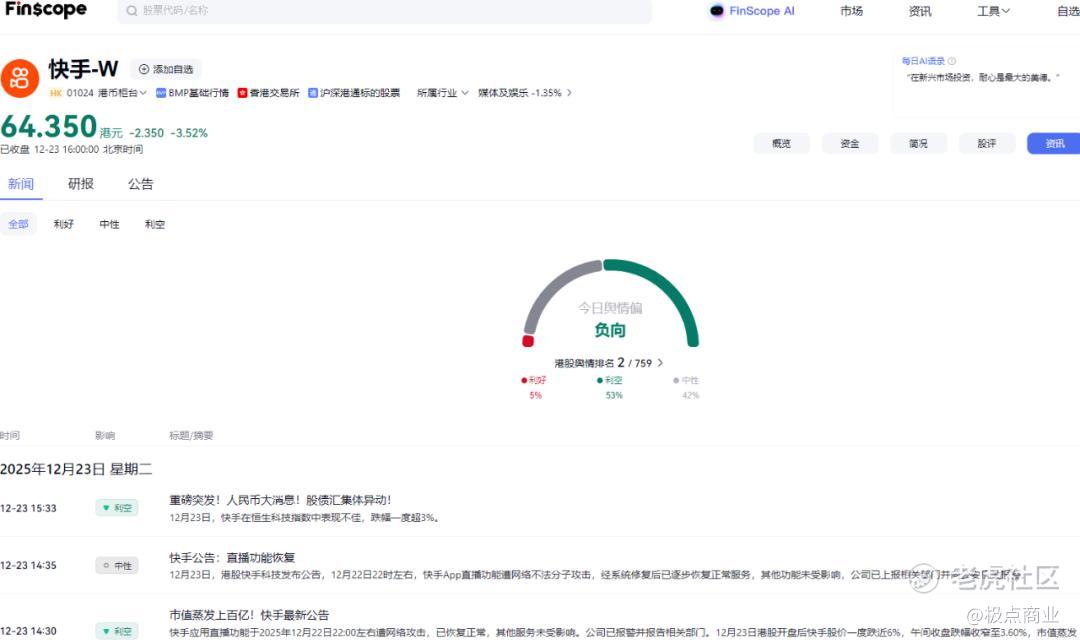Click info icon beside 每日AI语录
Screen dimensions: 1080x640
[x=952, y=61]
